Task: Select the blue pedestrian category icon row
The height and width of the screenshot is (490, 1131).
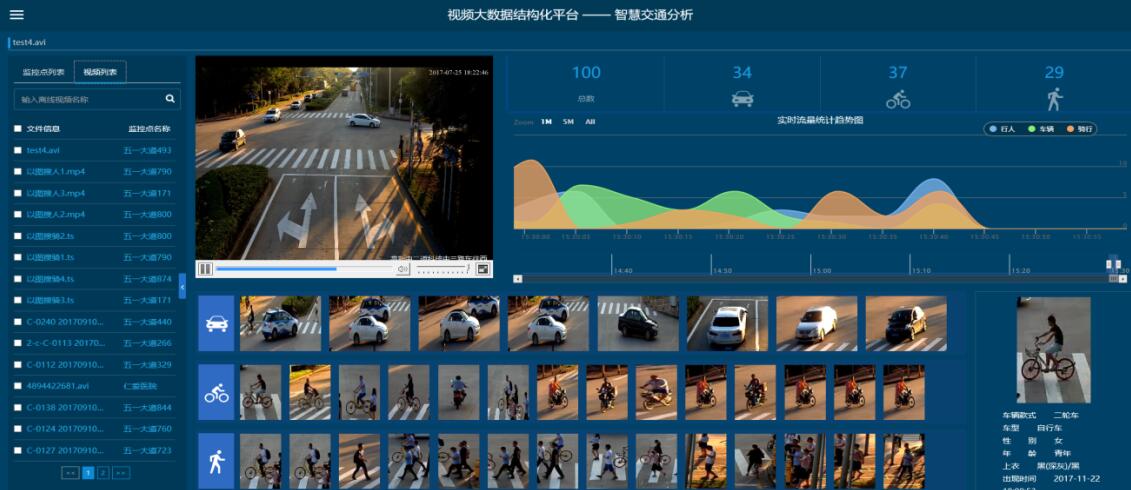Action: [216, 461]
